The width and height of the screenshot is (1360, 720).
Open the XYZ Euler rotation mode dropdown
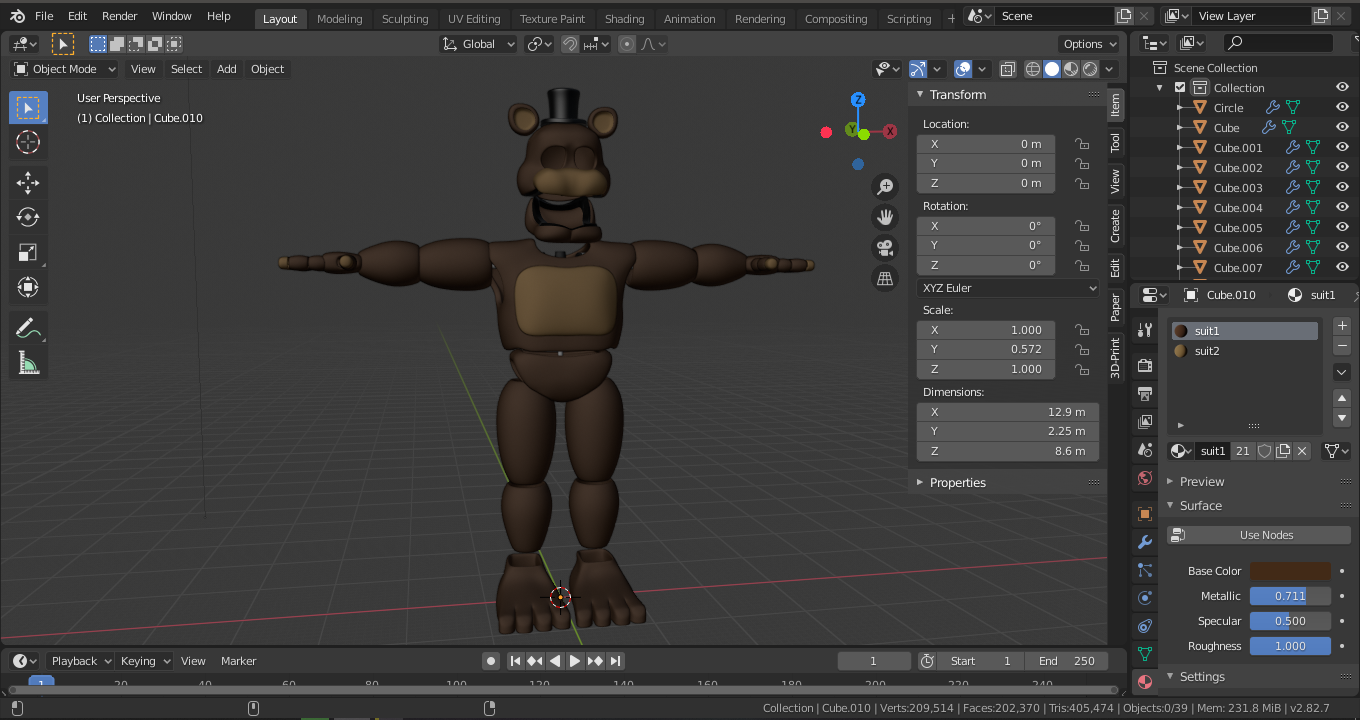(1008, 288)
